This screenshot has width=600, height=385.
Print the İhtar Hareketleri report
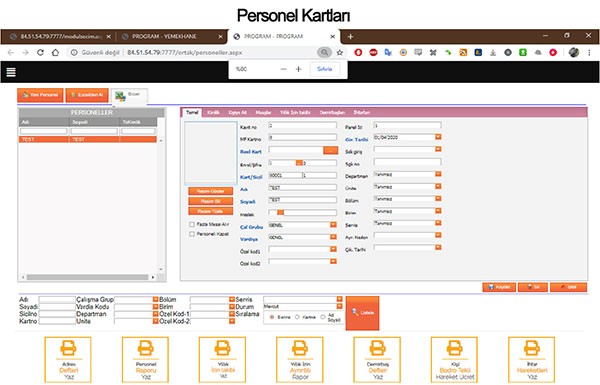[532, 359]
